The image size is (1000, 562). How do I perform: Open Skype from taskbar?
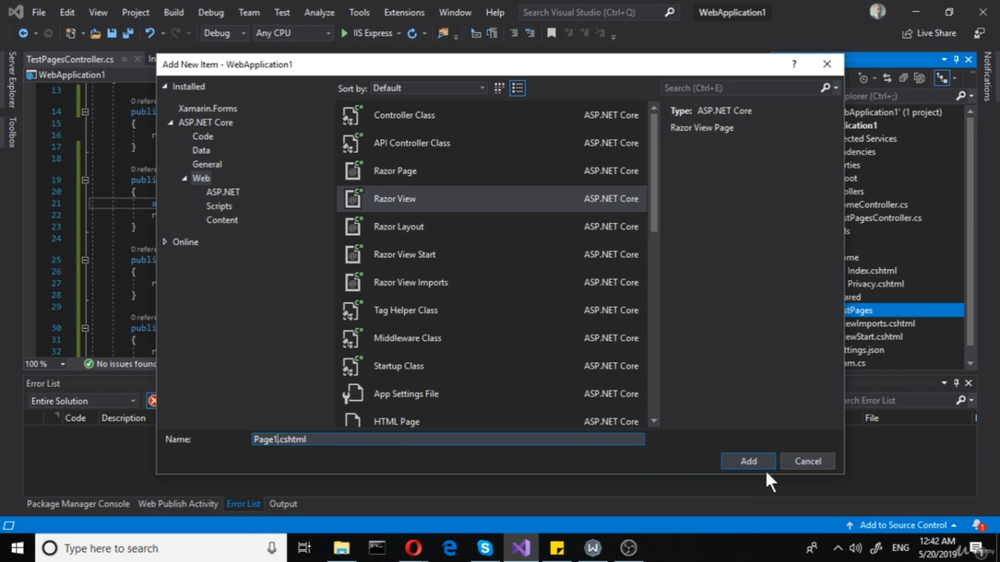[485, 548]
